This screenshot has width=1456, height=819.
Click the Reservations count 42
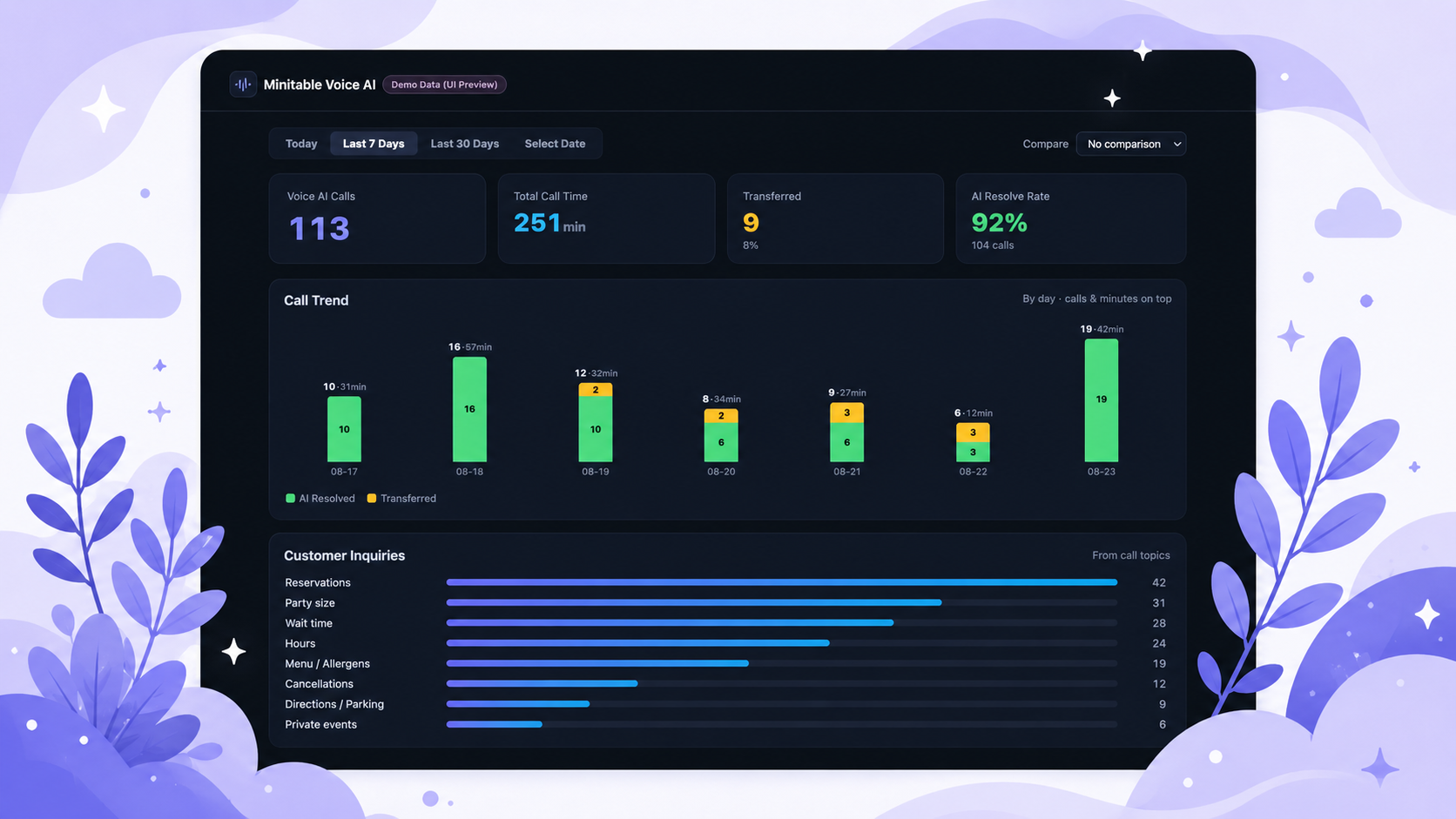[x=1159, y=582]
